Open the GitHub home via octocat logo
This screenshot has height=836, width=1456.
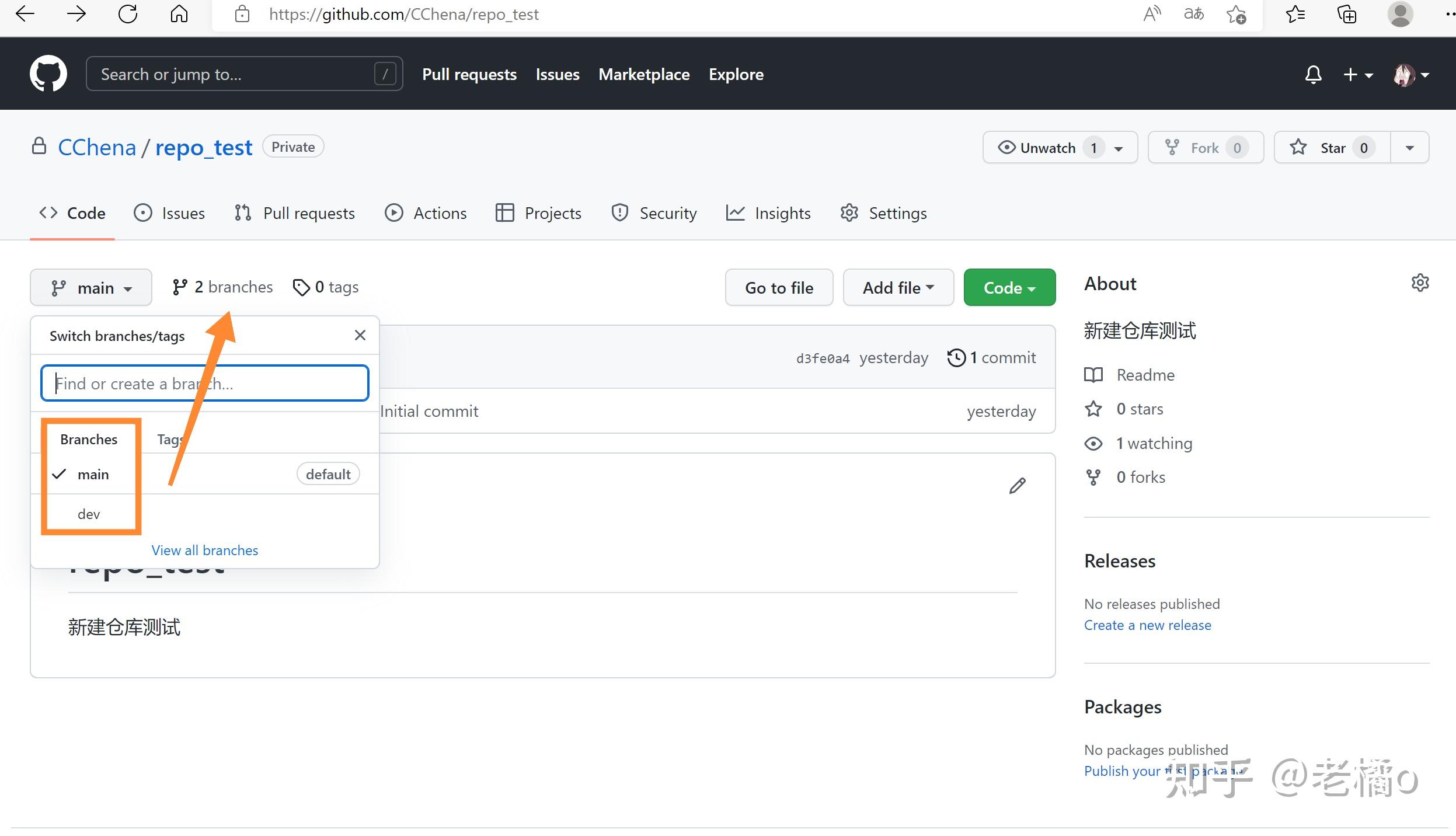[x=48, y=74]
